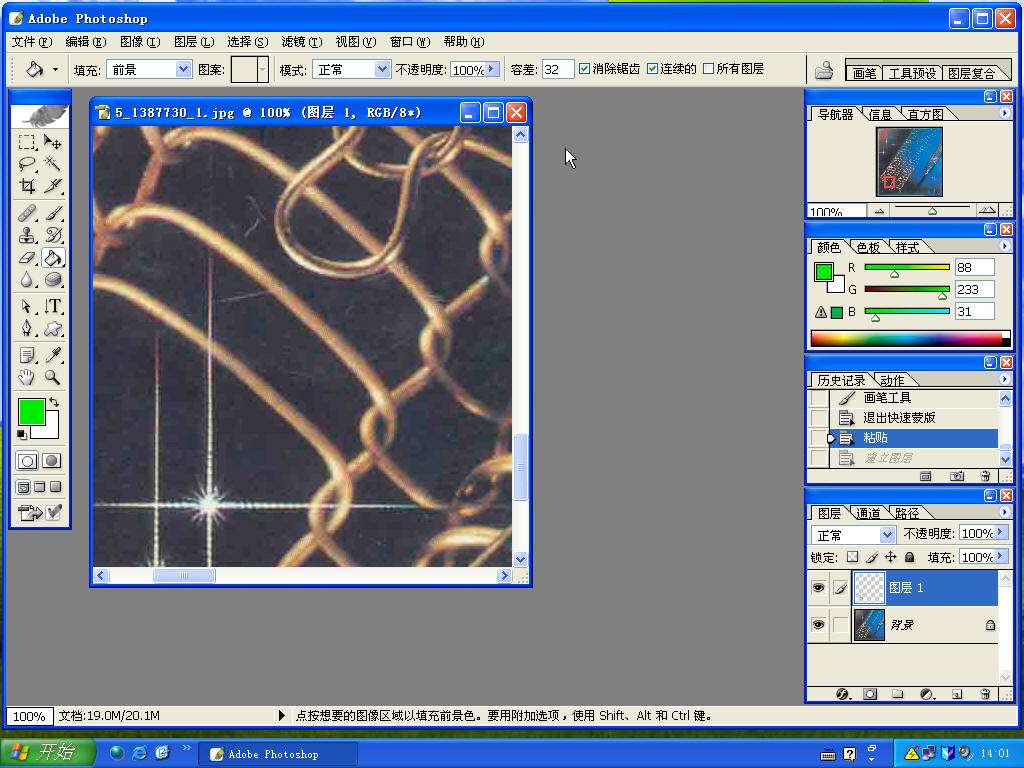
Task: Hide the 背景 layer via eye icon
Action: pos(818,625)
